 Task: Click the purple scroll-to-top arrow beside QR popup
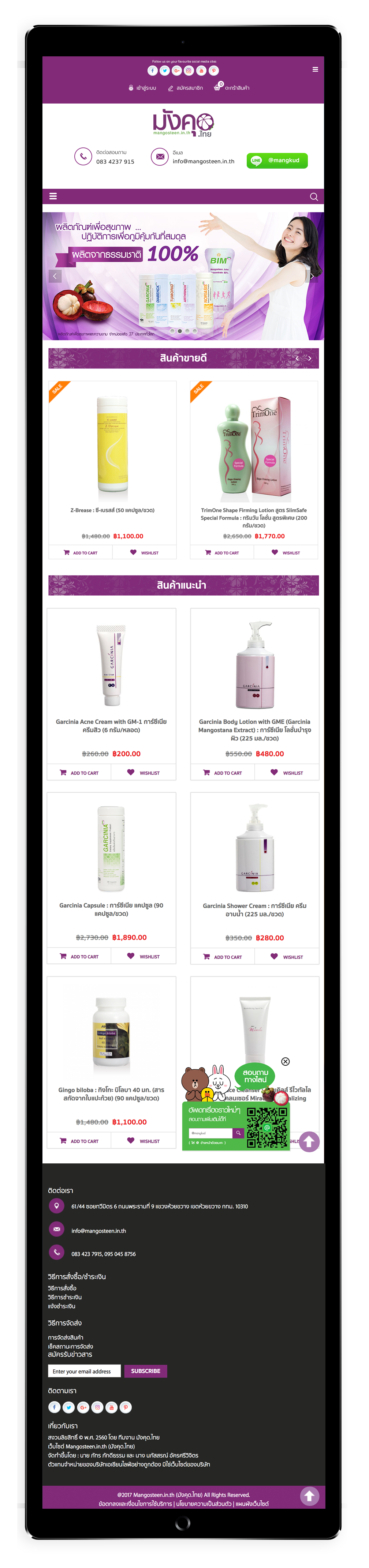click(x=309, y=1142)
